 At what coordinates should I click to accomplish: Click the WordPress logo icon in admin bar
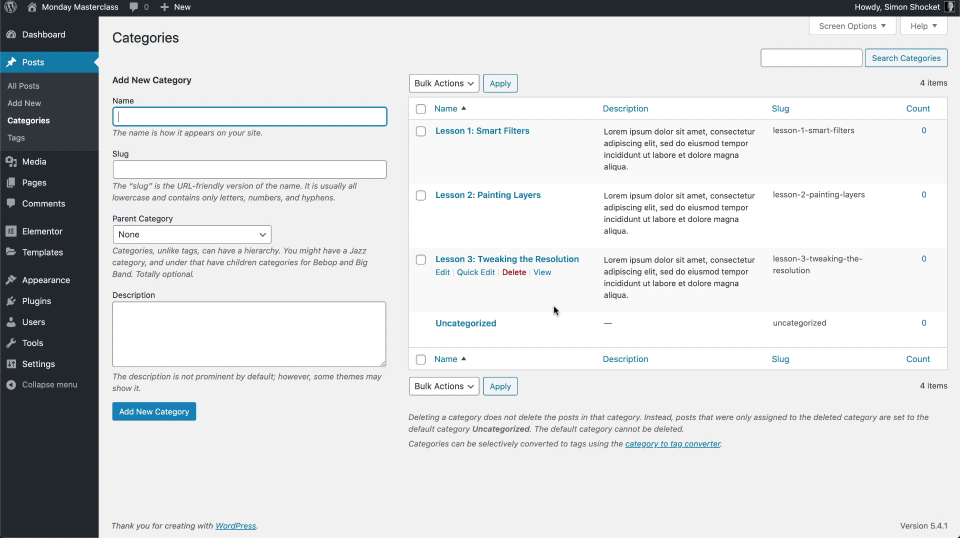click(x=10, y=7)
